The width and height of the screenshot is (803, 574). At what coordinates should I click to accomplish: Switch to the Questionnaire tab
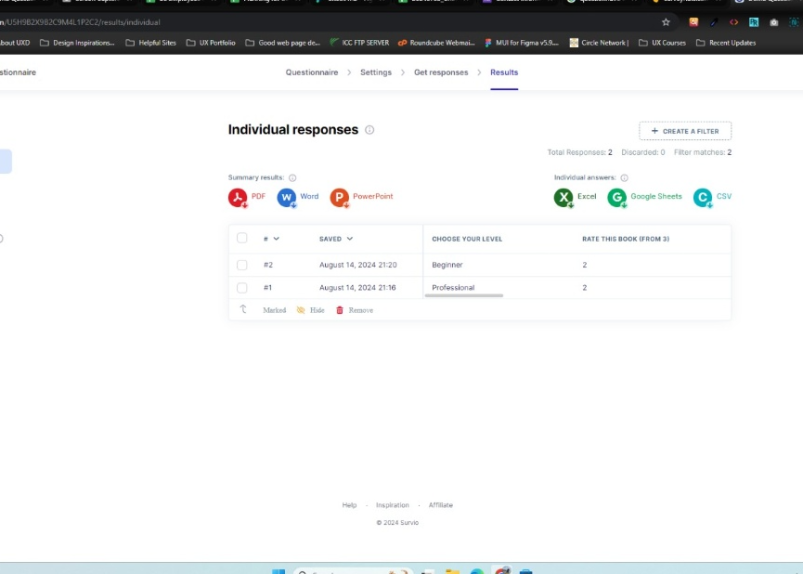coord(312,72)
